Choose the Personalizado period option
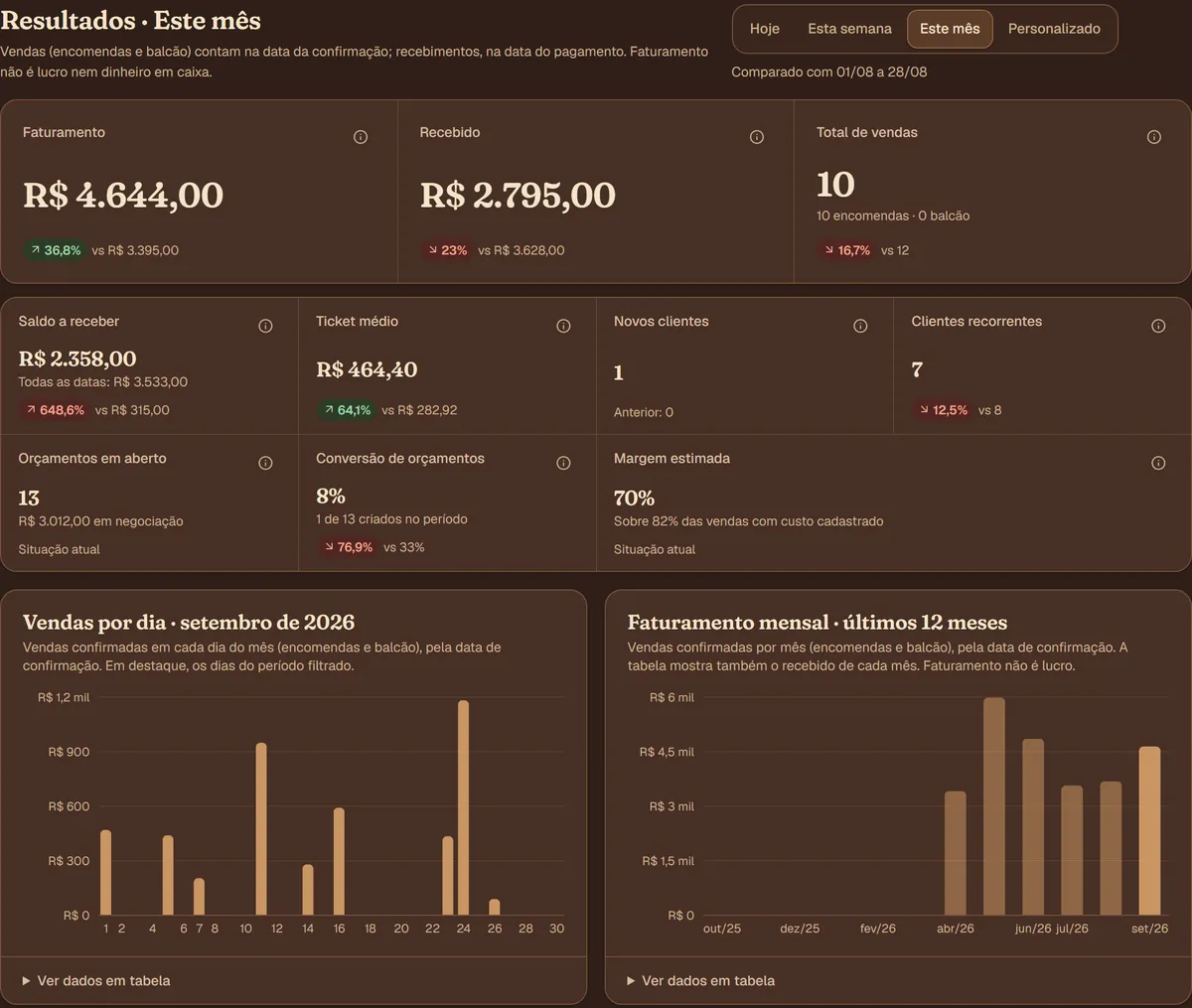1192x1008 pixels. pyautogui.click(x=1054, y=29)
